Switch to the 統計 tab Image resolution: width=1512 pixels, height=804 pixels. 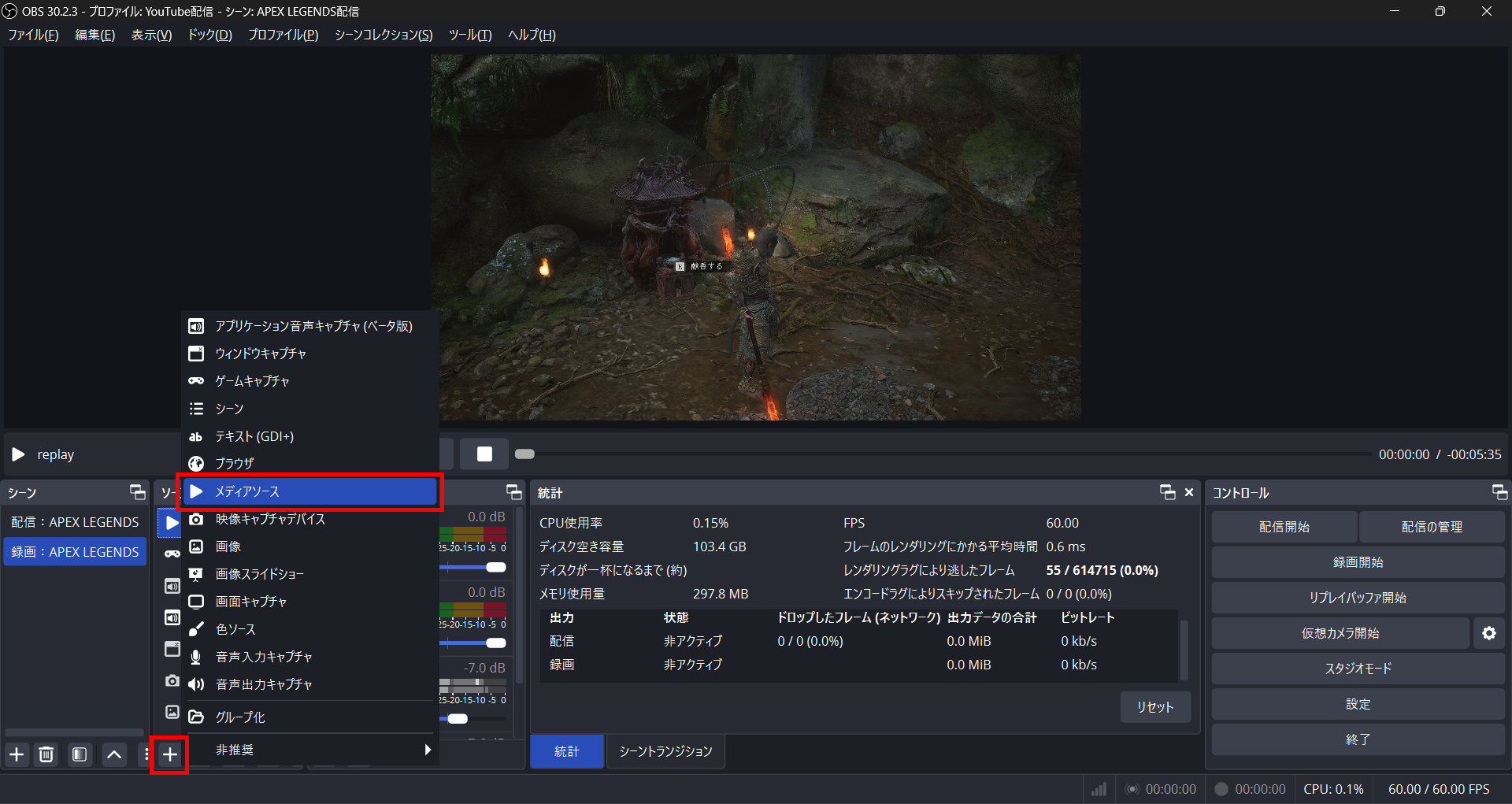567,751
